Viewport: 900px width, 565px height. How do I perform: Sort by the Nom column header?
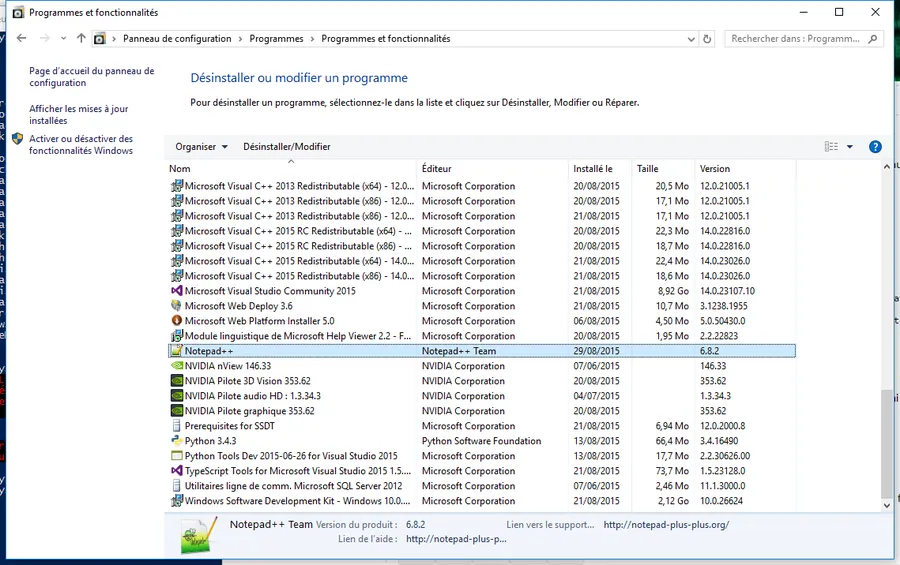pos(180,168)
